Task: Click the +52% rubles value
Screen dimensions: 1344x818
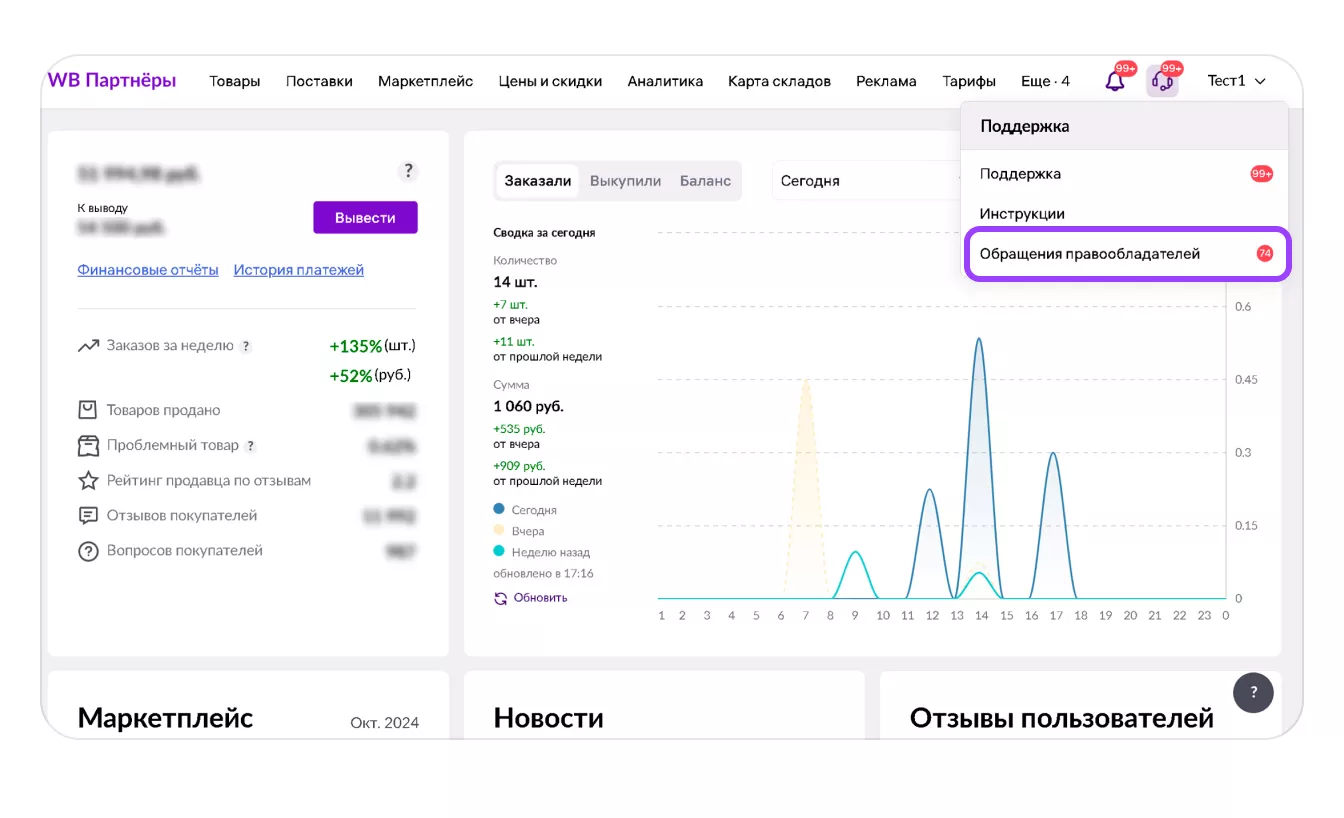Action: pyautogui.click(x=351, y=376)
